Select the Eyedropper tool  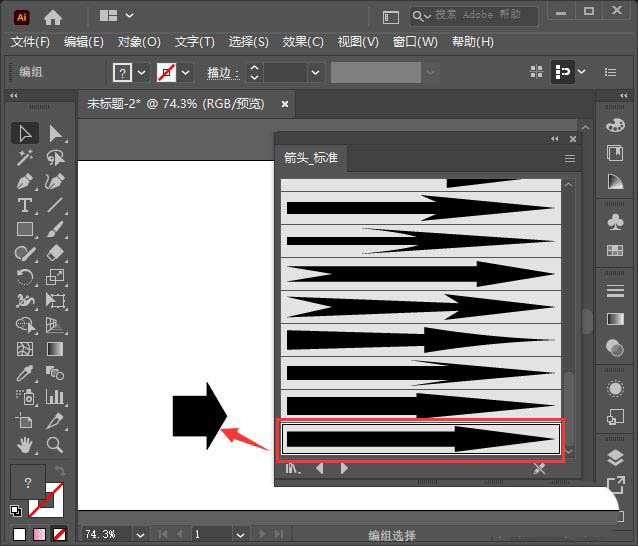pyautogui.click(x=25, y=373)
